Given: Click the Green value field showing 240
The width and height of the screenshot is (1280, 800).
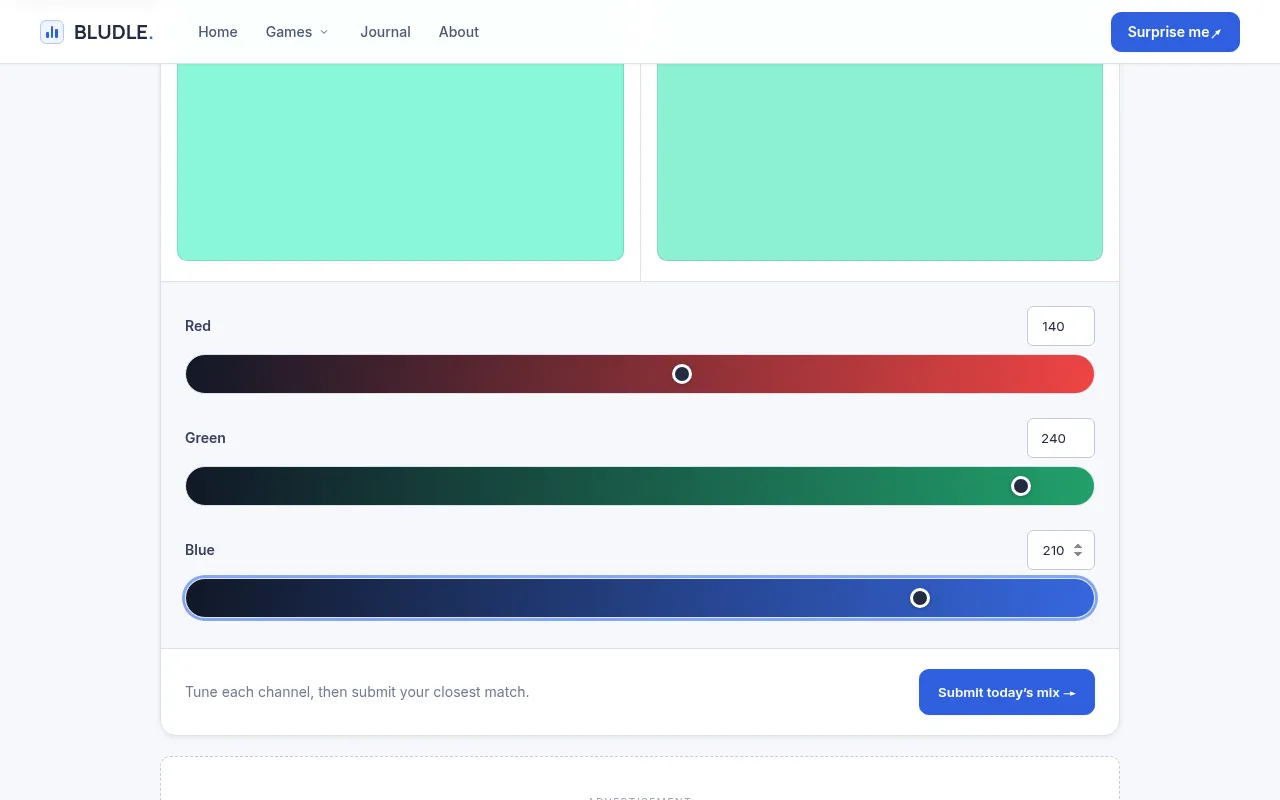Looking at the screenshot, I should tap(1061, 438).
